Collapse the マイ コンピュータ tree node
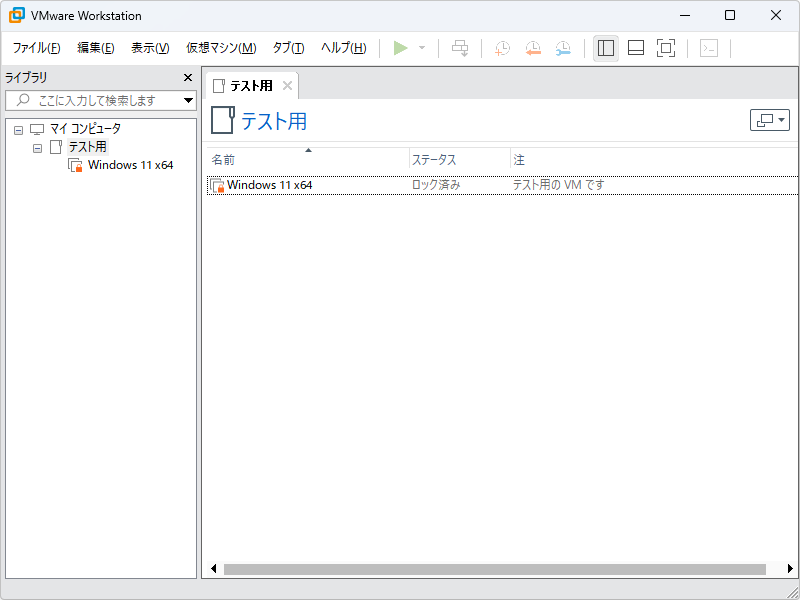Screen dimensions: 800x600 (x=18, y=130)
